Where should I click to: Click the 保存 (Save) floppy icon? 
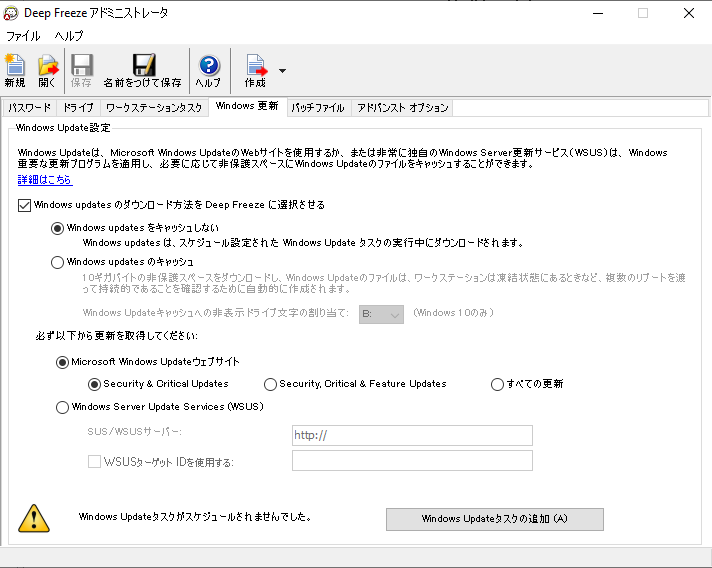(x=81, y=70)
